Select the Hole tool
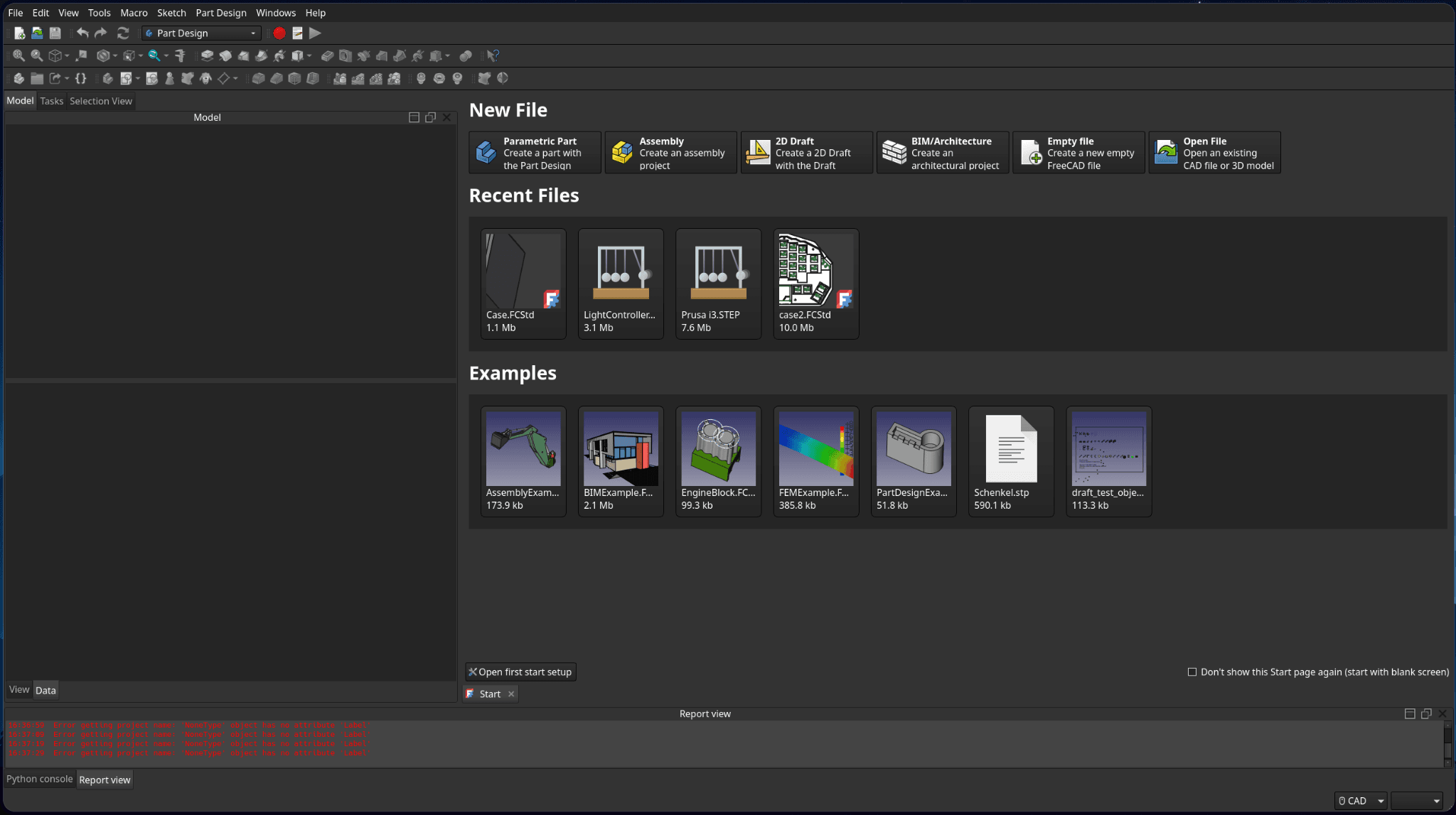The width and height of the screenshot is (1456, 815). 346,55
